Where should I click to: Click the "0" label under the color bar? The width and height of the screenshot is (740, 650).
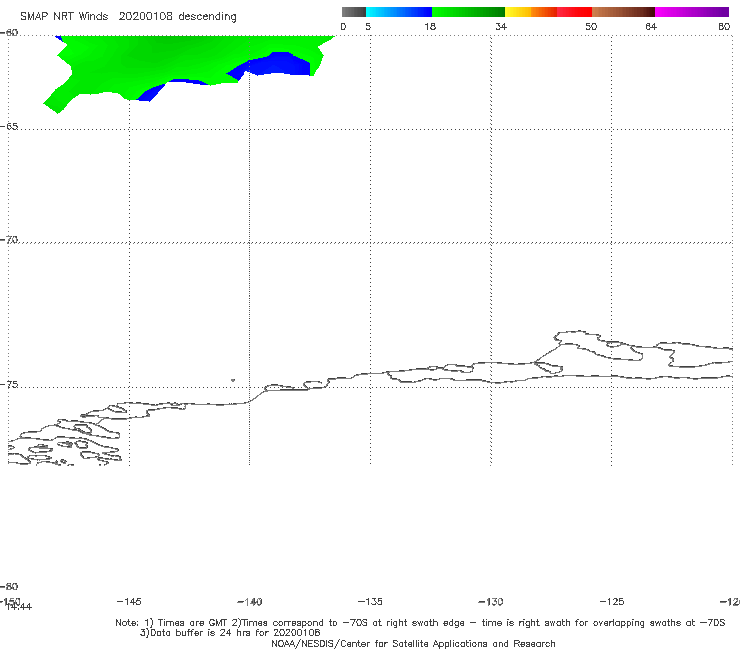[343, 26]
